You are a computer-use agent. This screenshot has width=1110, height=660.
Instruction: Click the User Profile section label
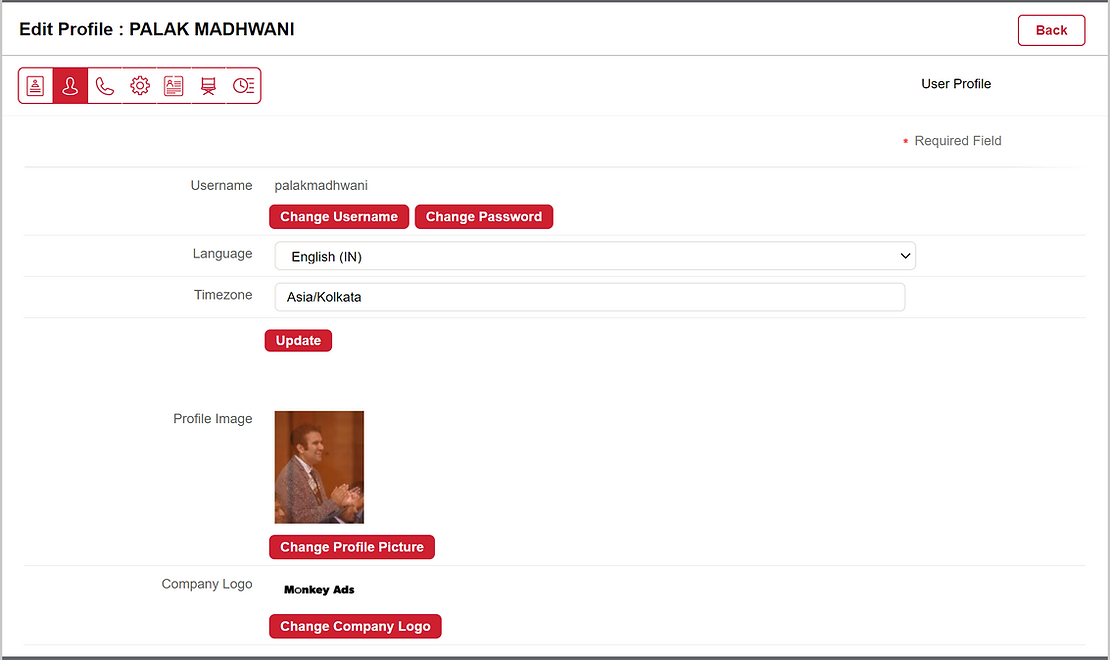point(956,84)
